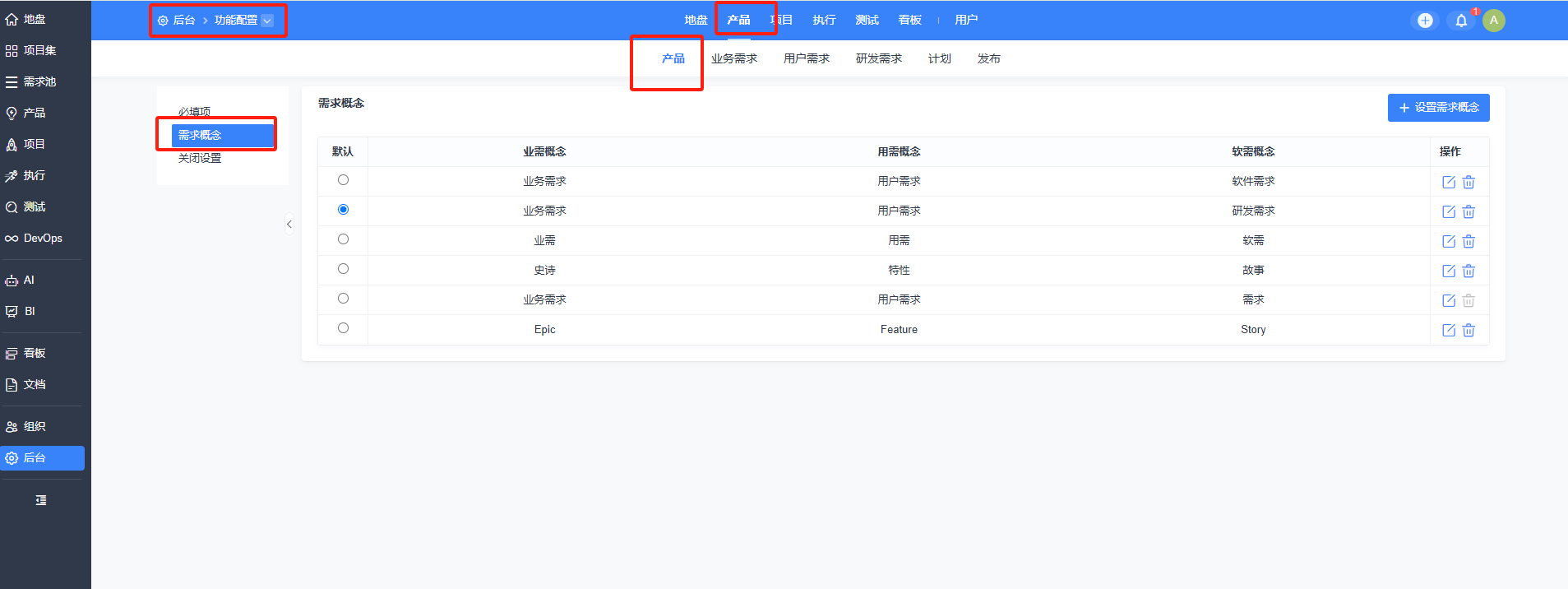Set 软件需求 row as default

point(343,180)
